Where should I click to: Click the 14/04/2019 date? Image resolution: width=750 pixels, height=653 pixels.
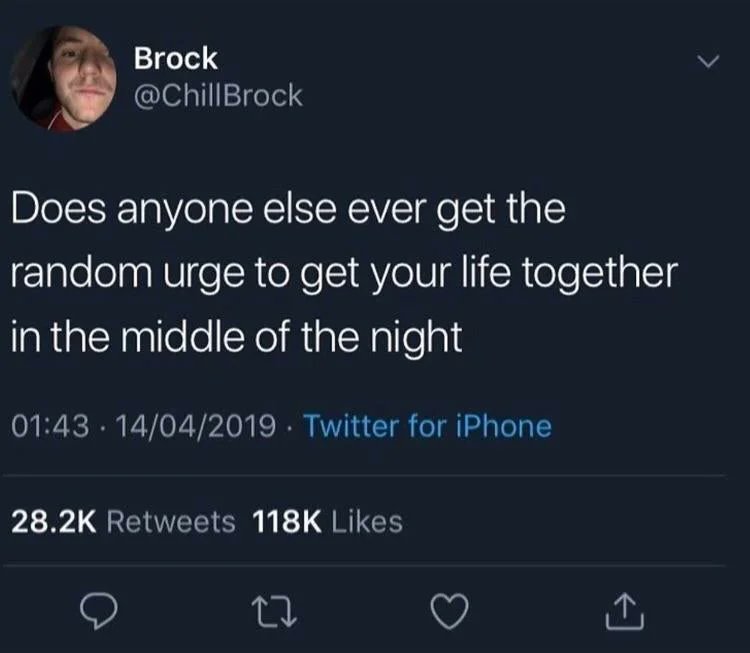[x=196, y=426]
